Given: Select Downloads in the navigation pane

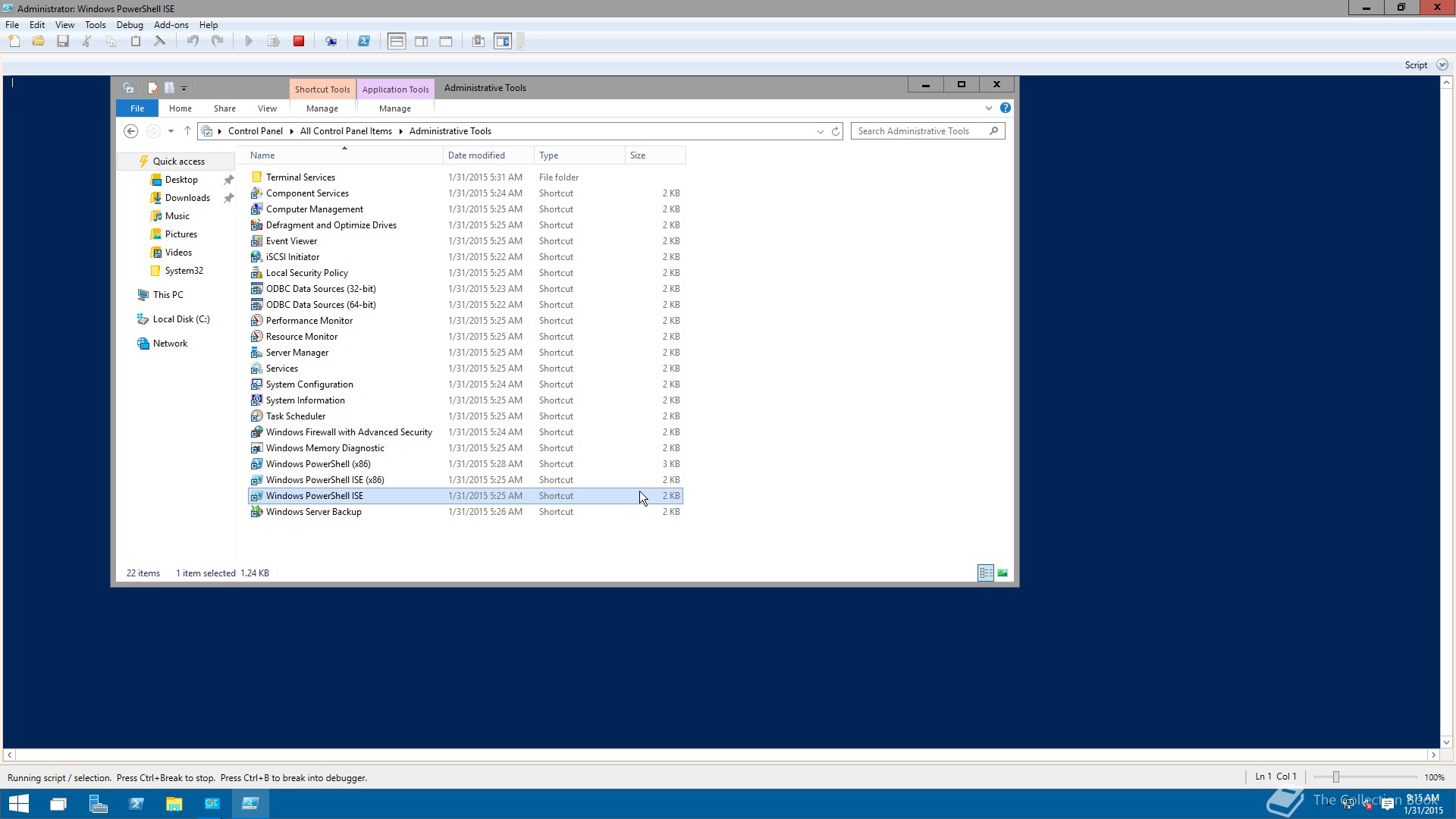Looking at the screenshot, I should 187,198.
